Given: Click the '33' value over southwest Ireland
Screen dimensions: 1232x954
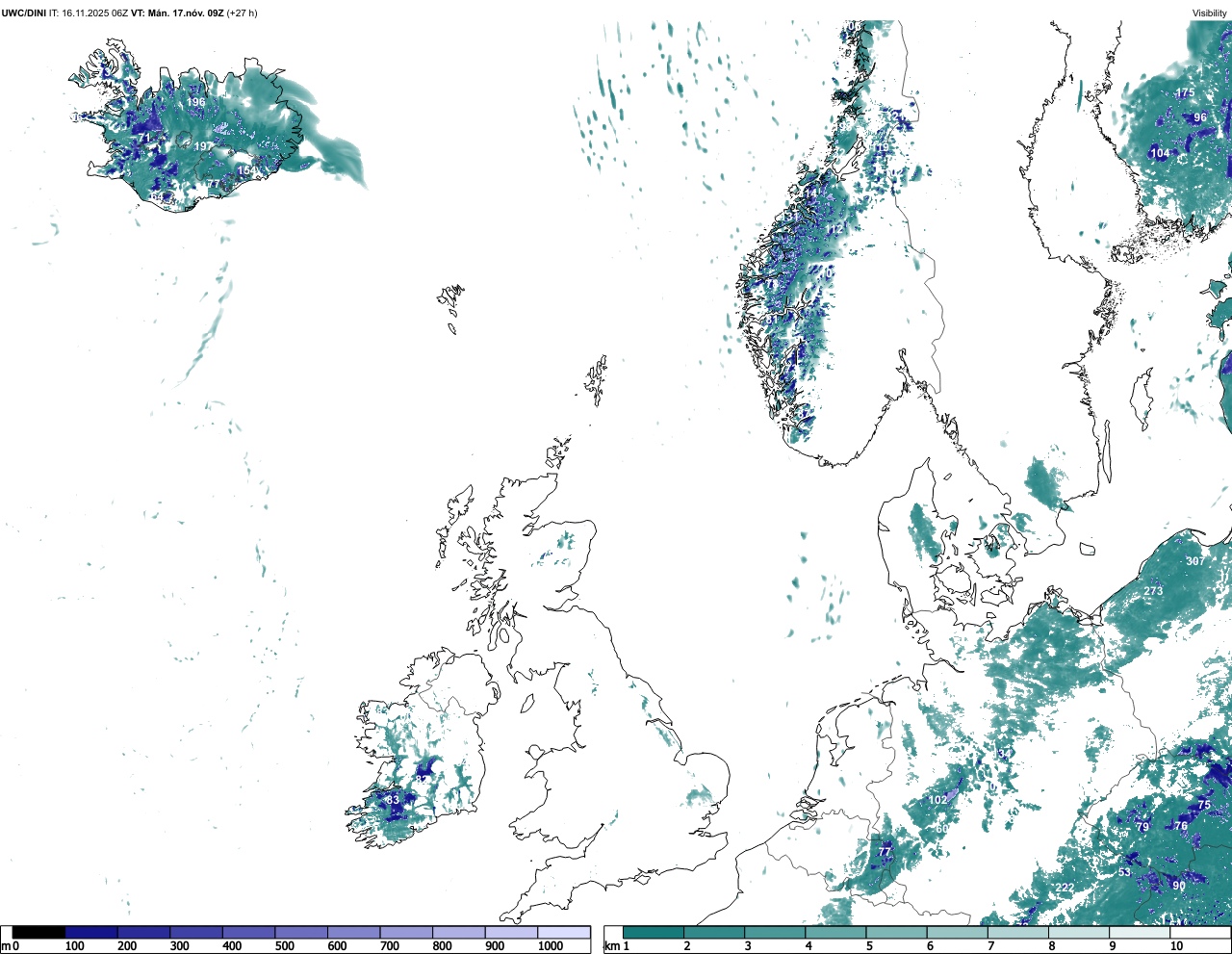Looking at the screenshot, I should pyautogui.click(x=393, y=800).
